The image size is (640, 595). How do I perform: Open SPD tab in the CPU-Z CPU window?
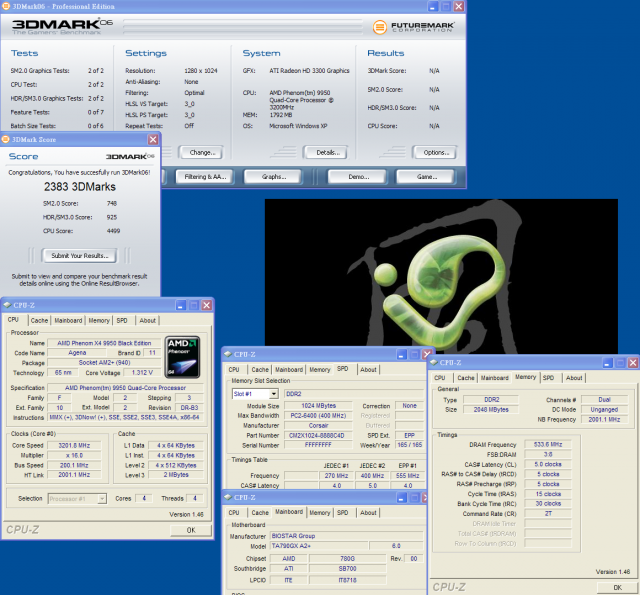[x=122, y=320]
